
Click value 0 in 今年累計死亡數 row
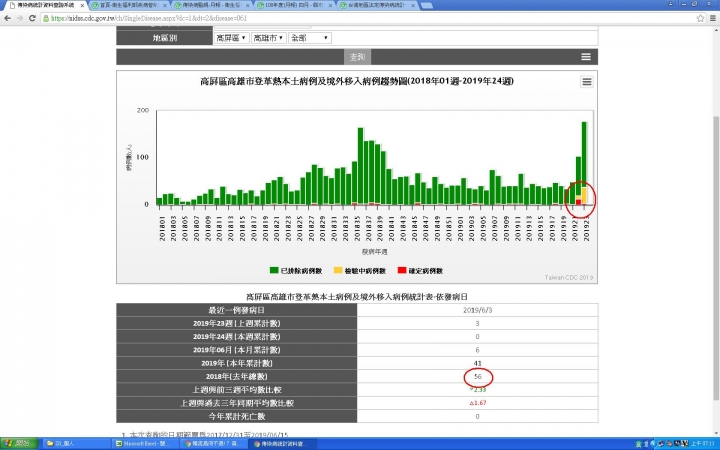(478, 416)
